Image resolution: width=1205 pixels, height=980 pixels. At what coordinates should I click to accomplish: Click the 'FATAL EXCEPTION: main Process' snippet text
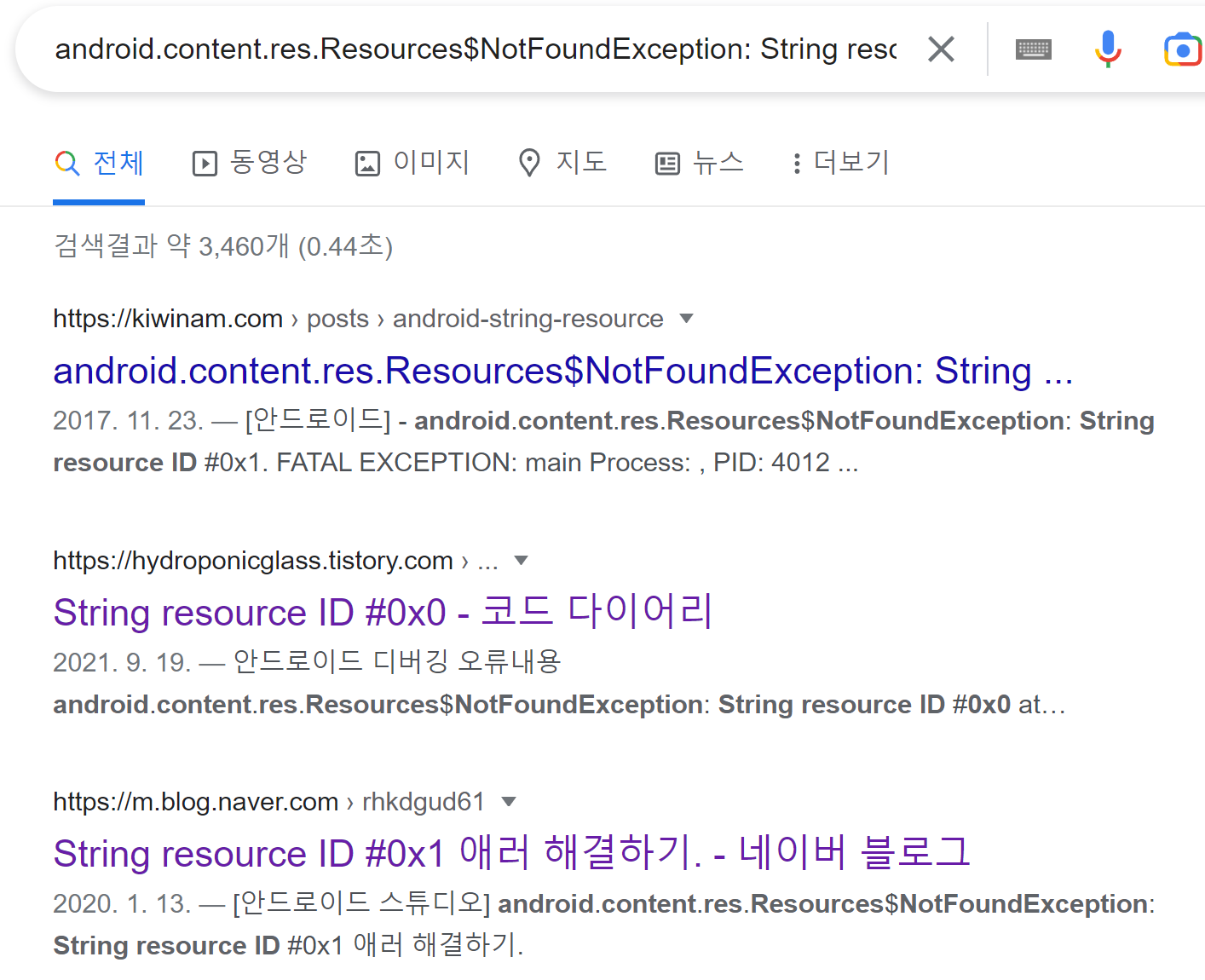click(x=483, y=463)
